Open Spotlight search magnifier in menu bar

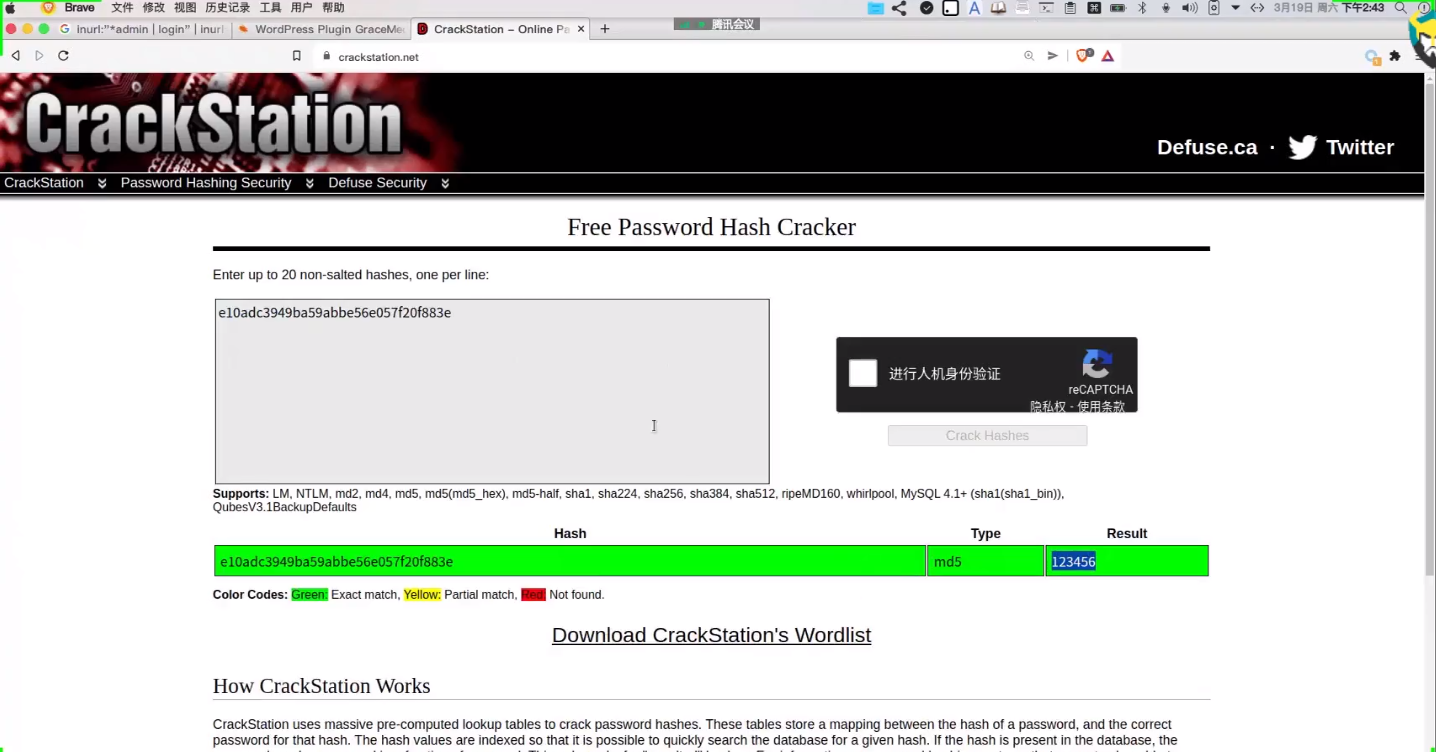coord(1401,8)
